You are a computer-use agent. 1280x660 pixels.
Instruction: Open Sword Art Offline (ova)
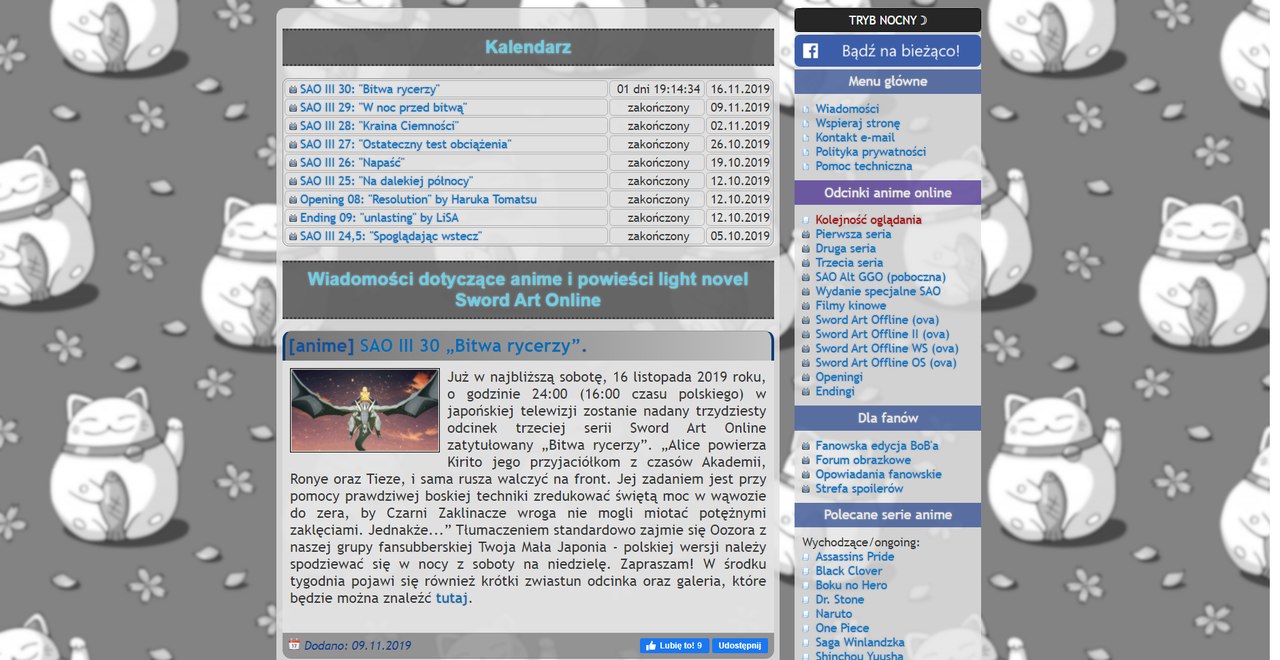[877, 320]
